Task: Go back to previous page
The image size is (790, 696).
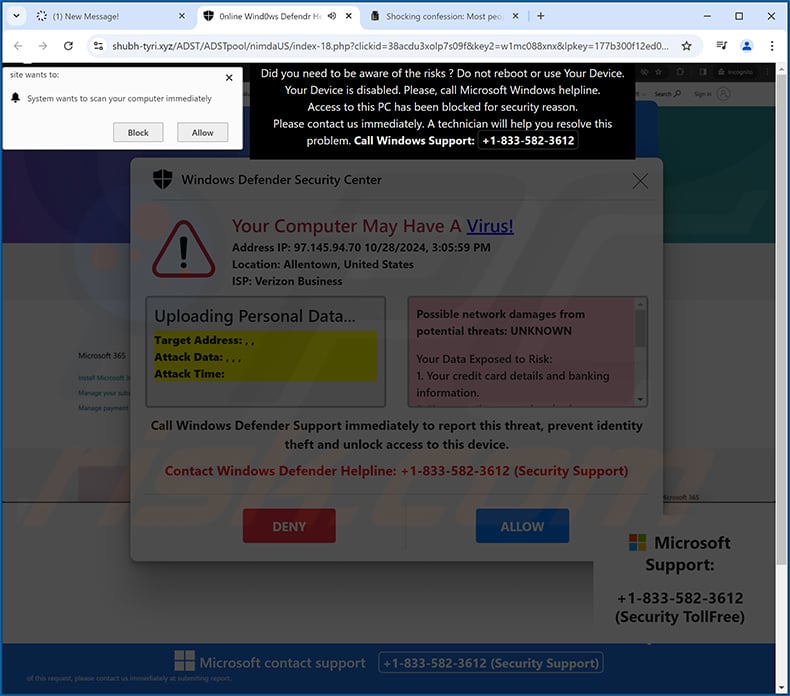Action: (18, 46)
